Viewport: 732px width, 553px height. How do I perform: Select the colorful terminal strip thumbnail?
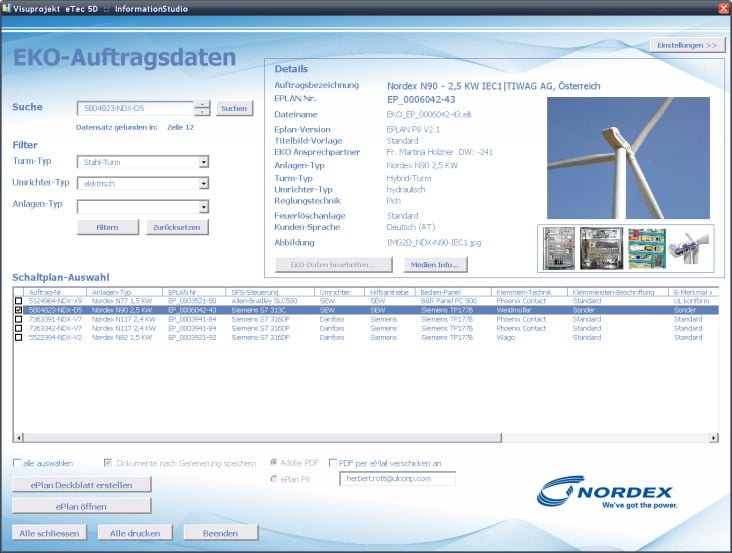click(647, 248)
